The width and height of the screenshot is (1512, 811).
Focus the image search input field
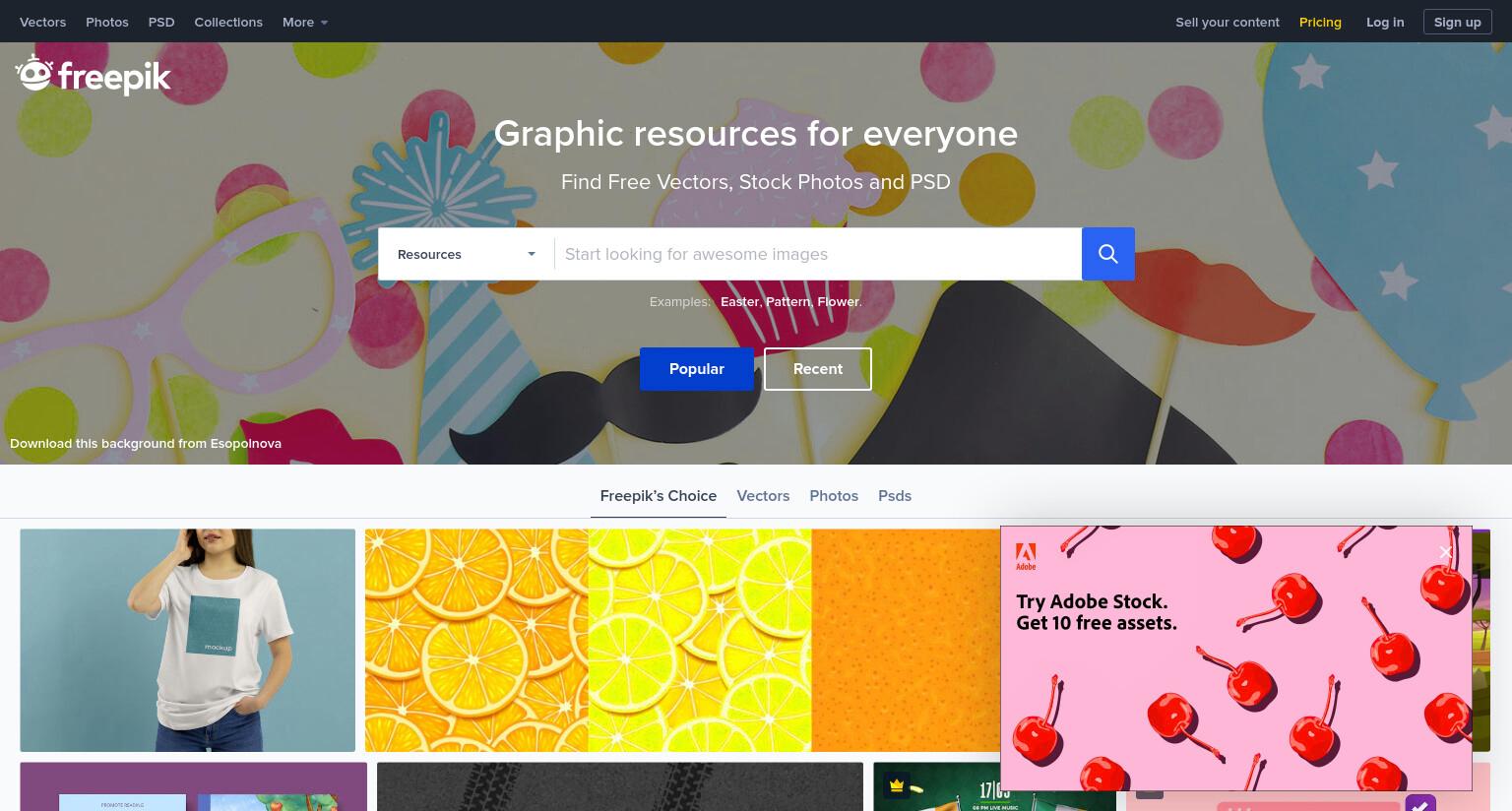[818, 254]
